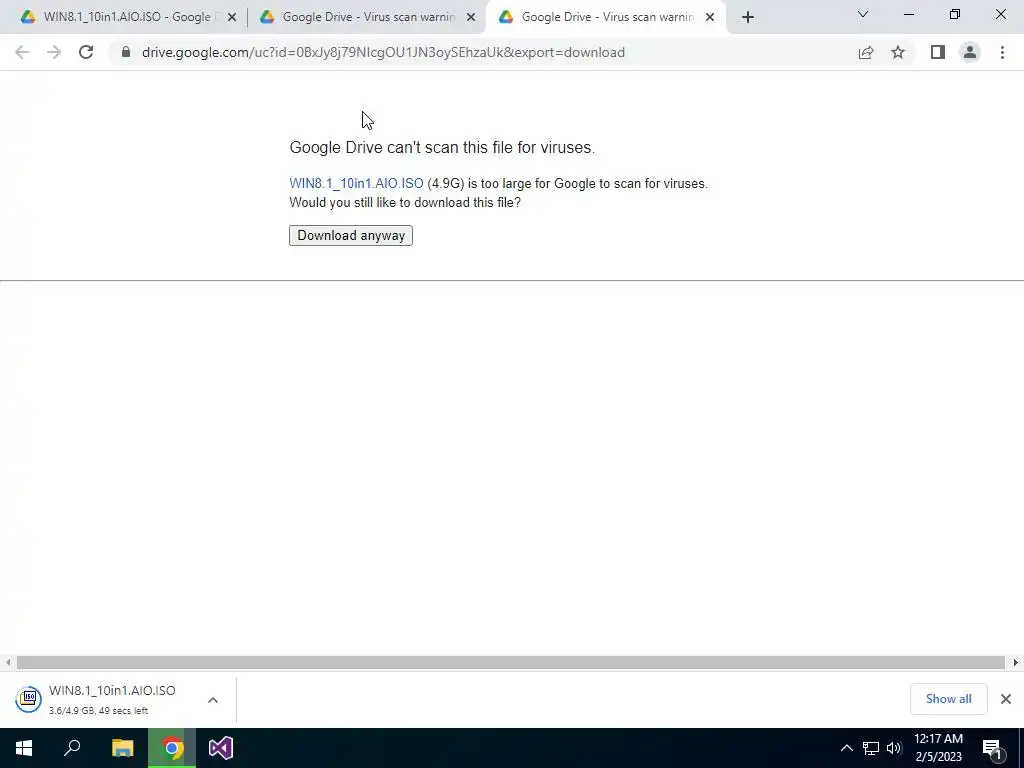
Task: Open the network tray icon
Action: click(x=871, y=748)
